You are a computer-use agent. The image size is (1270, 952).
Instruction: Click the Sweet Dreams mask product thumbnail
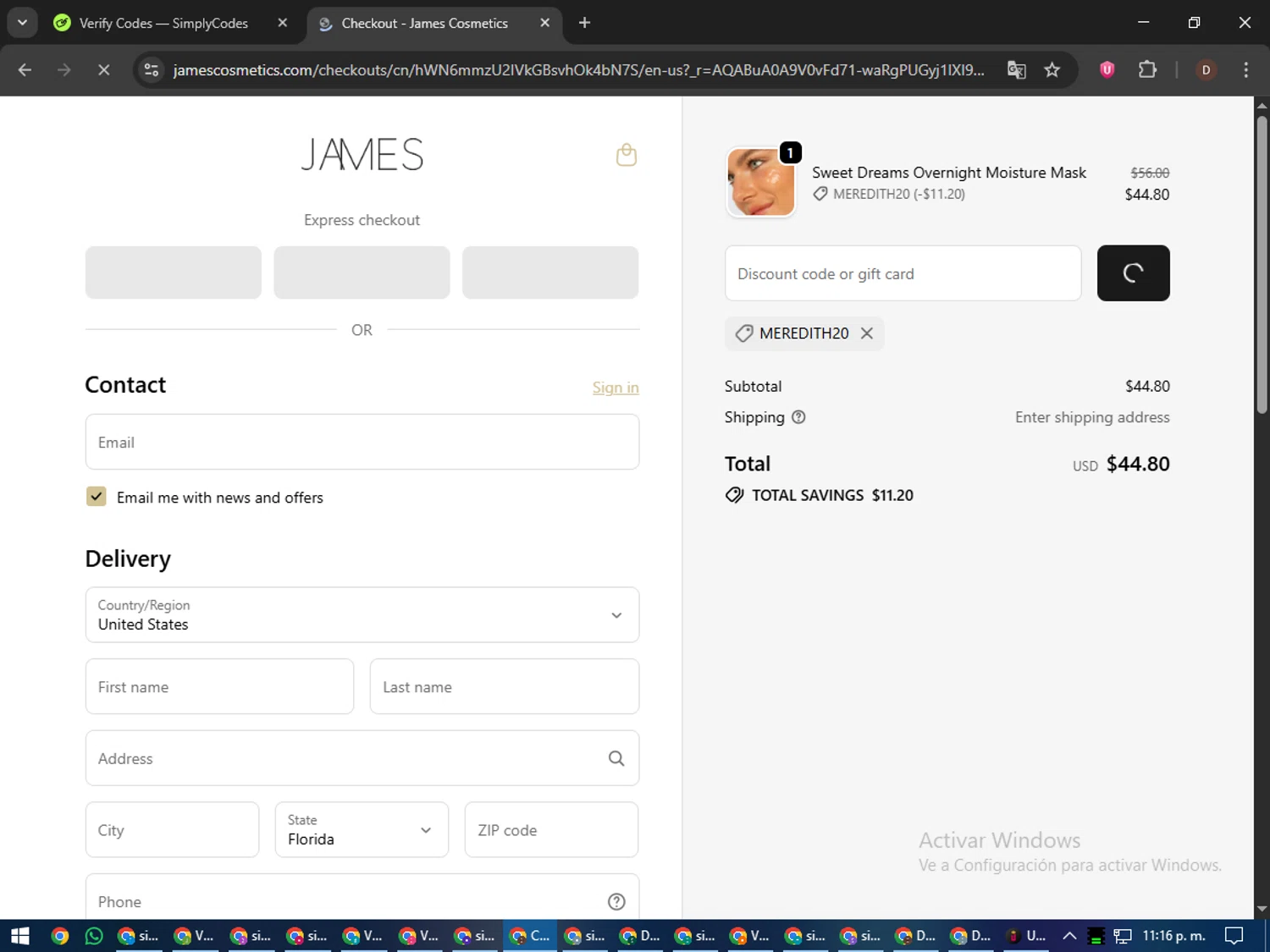(761, 182)
